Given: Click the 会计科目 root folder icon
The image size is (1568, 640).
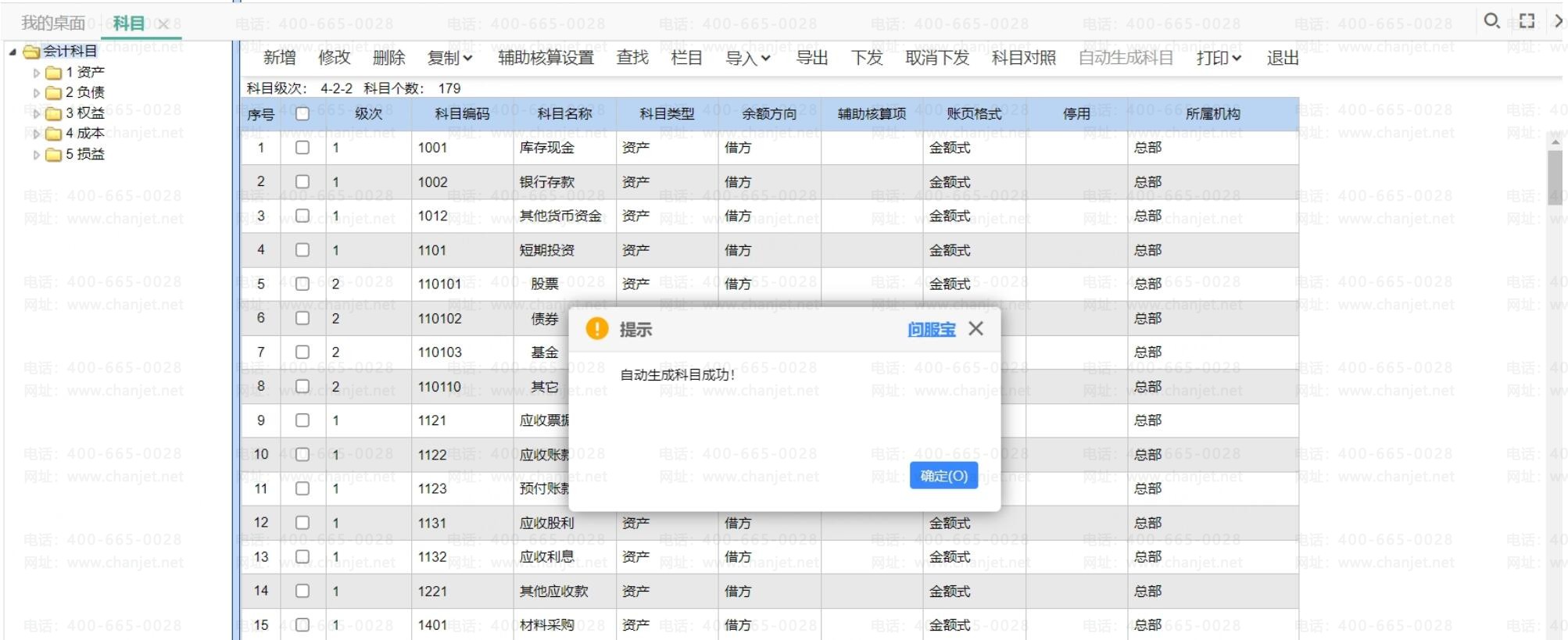Looking at the screenshot, I should 32,52.
